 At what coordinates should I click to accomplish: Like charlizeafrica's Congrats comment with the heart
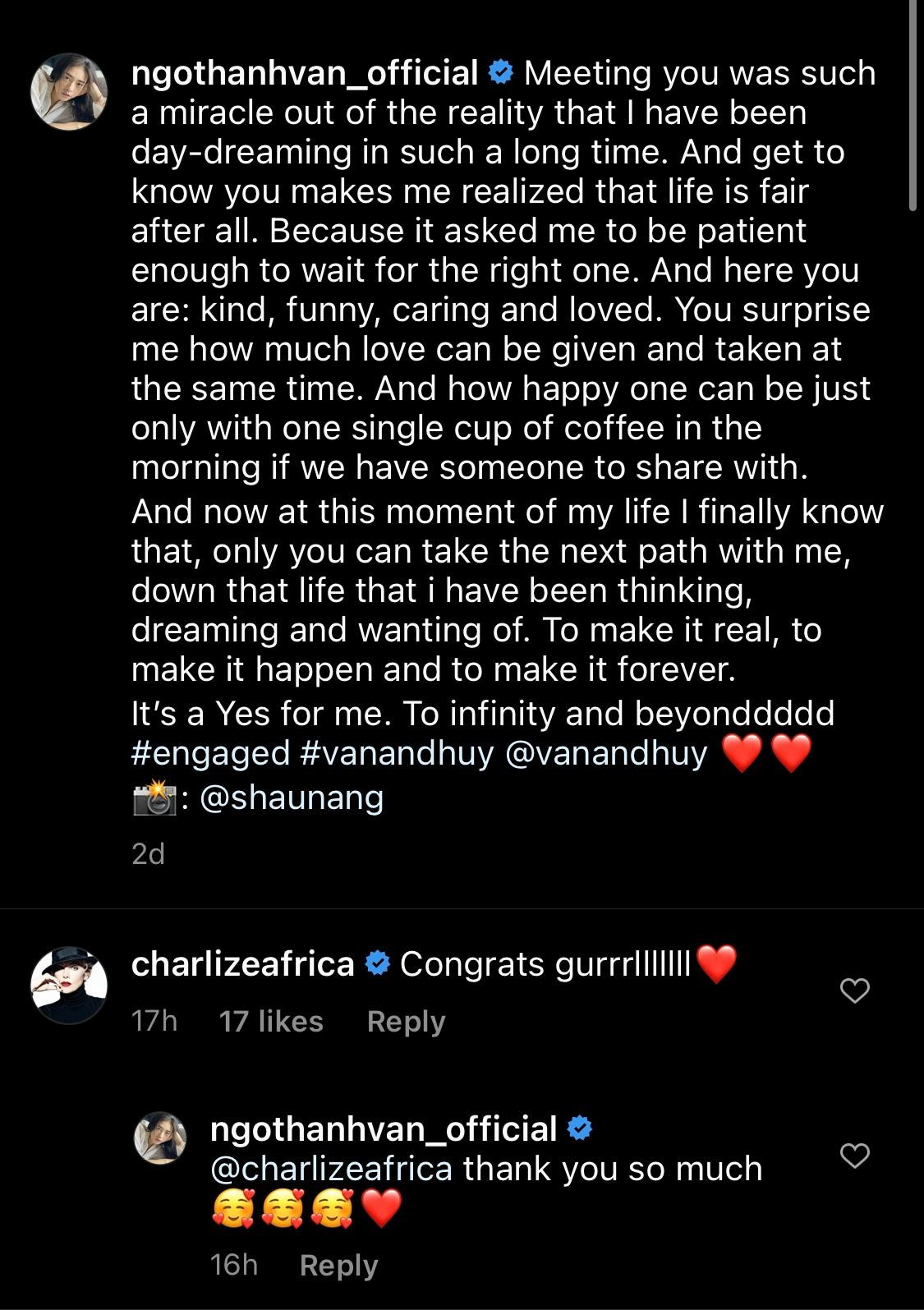click(x=855, y=991)
